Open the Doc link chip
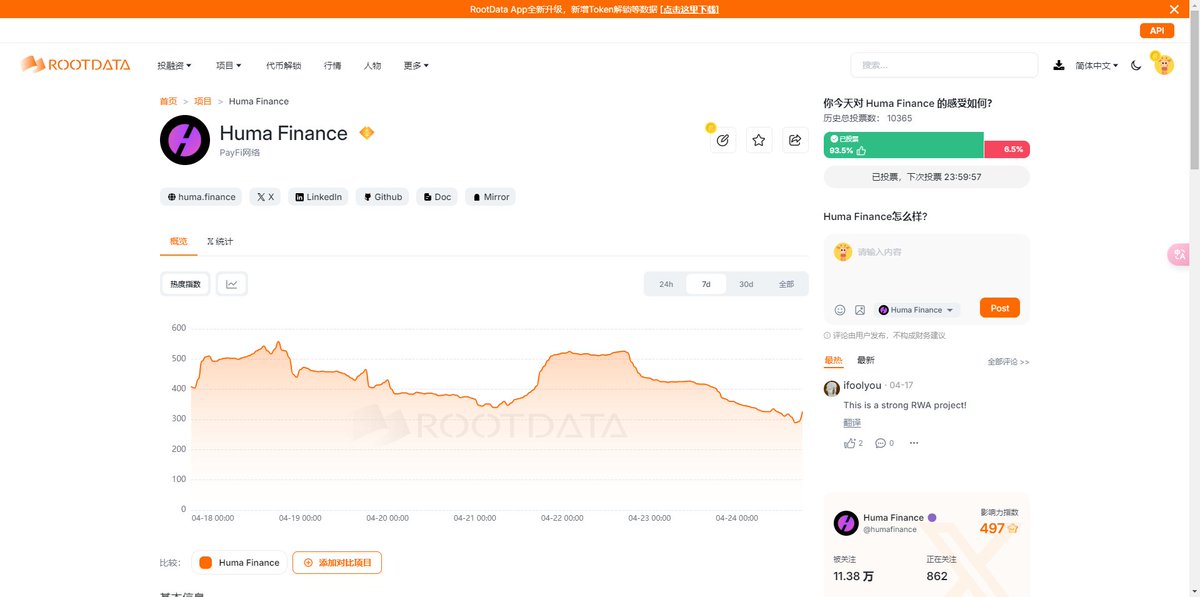 436,197
